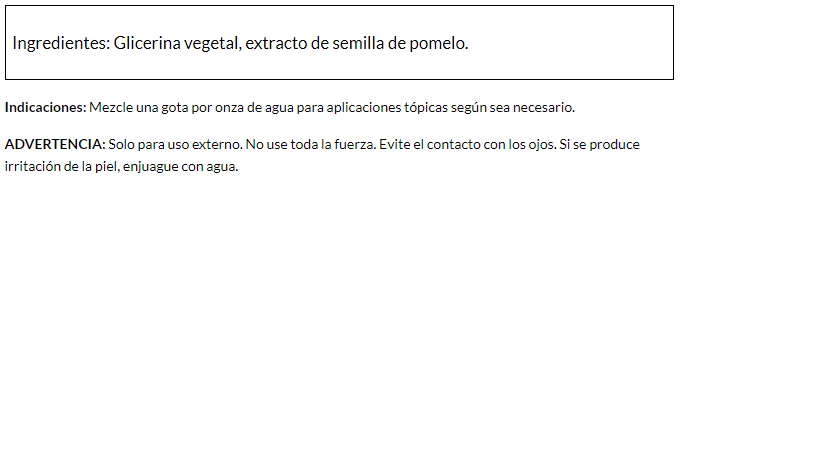The image size is (819, 460).
Task: Click the word "pomelo" in the ingredients box
Action: pyautogui.click(x=438, y=44)
